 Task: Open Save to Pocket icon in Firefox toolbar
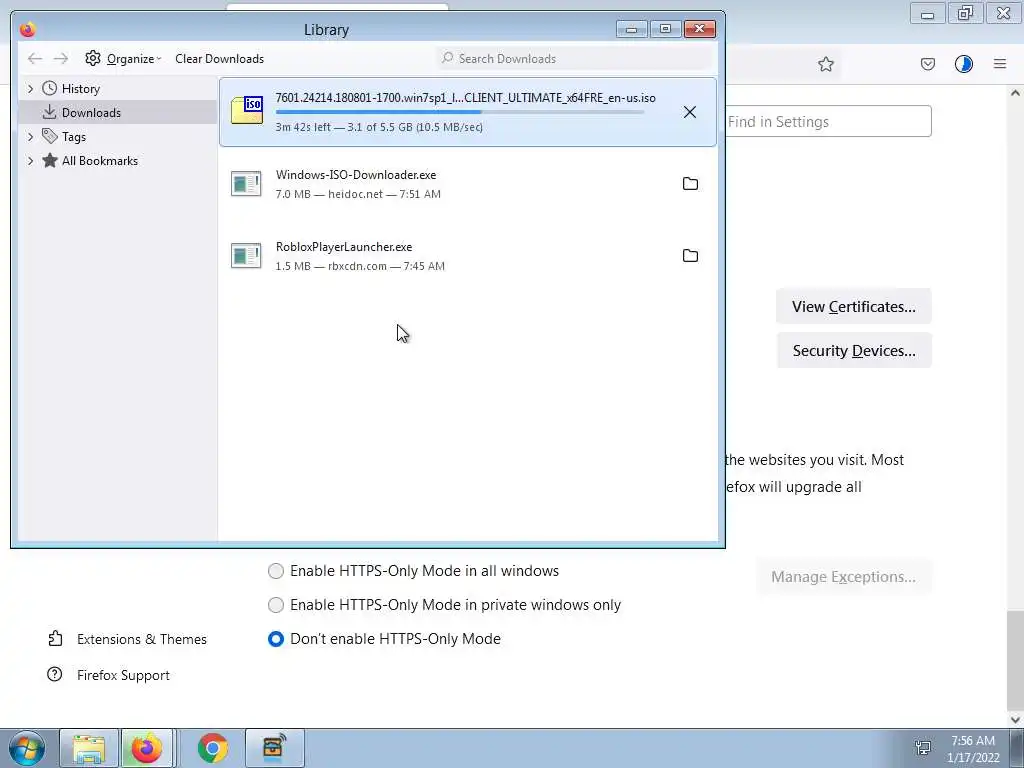point(927,64)
